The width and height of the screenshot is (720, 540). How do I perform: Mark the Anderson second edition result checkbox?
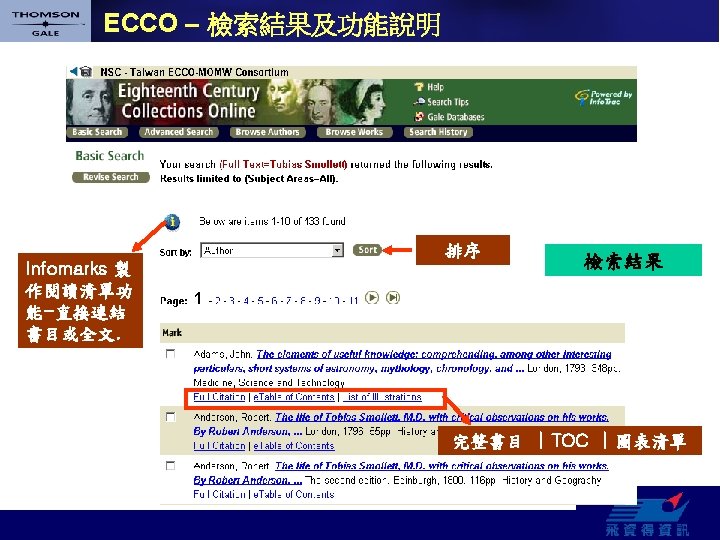(170, 466)
